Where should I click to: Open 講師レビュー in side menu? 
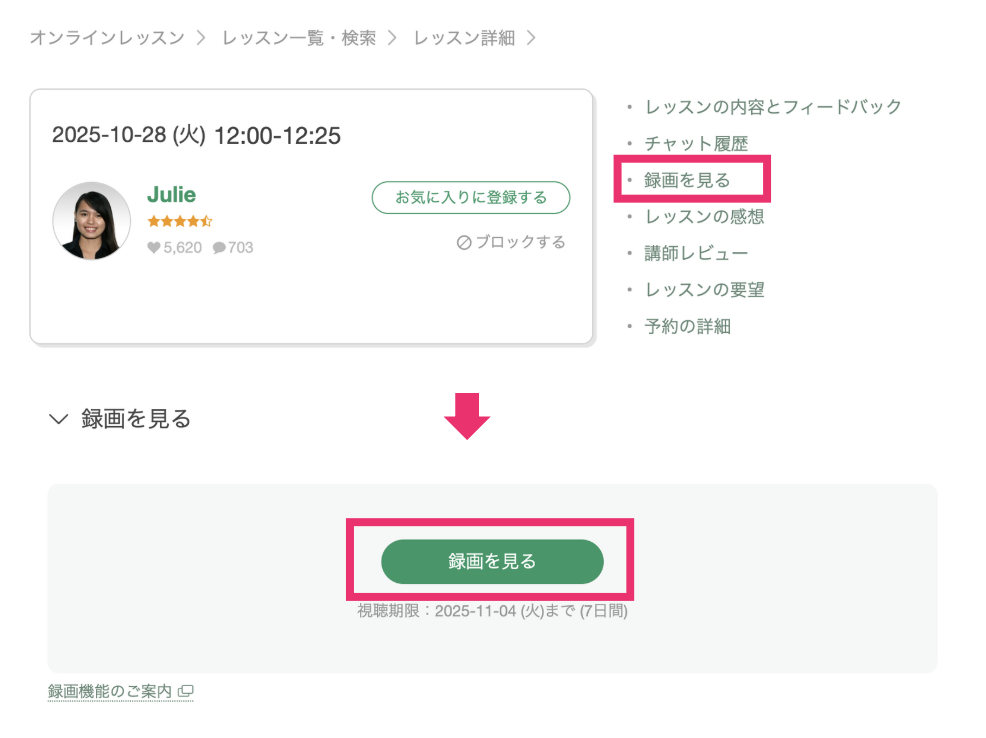pyautogui.click(x=696, y=254)
